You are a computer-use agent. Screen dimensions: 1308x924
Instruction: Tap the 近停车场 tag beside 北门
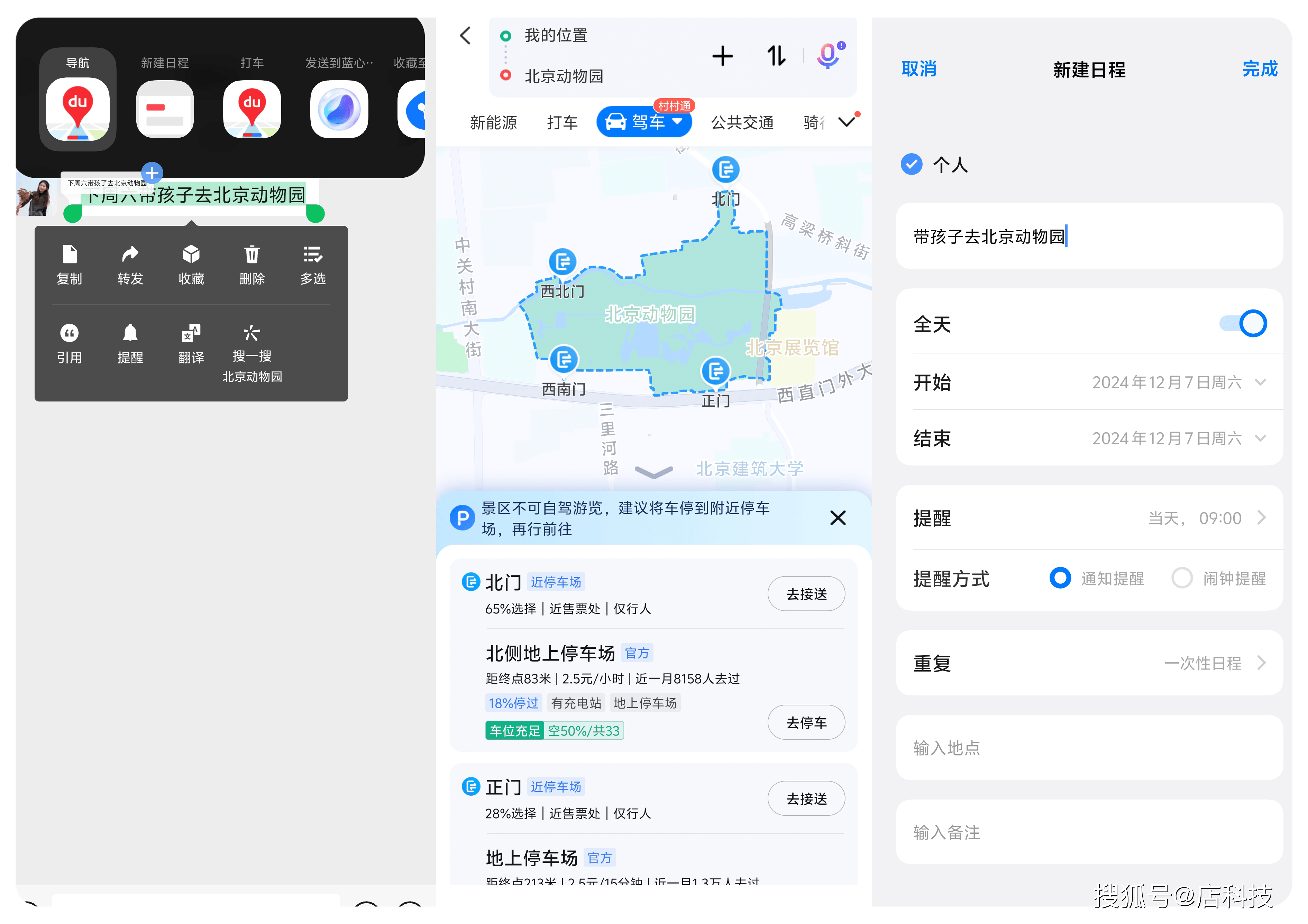(556, 581)
